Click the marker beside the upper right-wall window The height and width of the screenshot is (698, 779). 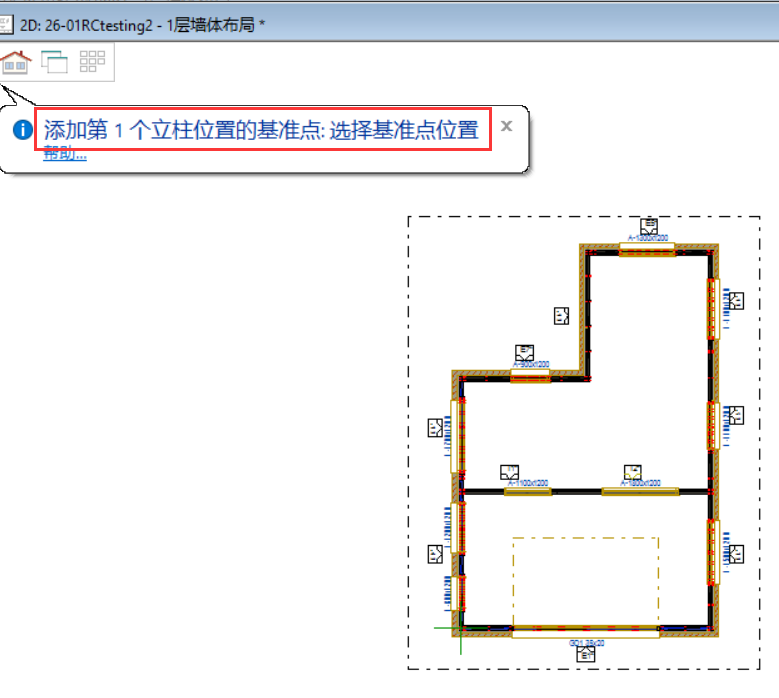click(736, 301)
